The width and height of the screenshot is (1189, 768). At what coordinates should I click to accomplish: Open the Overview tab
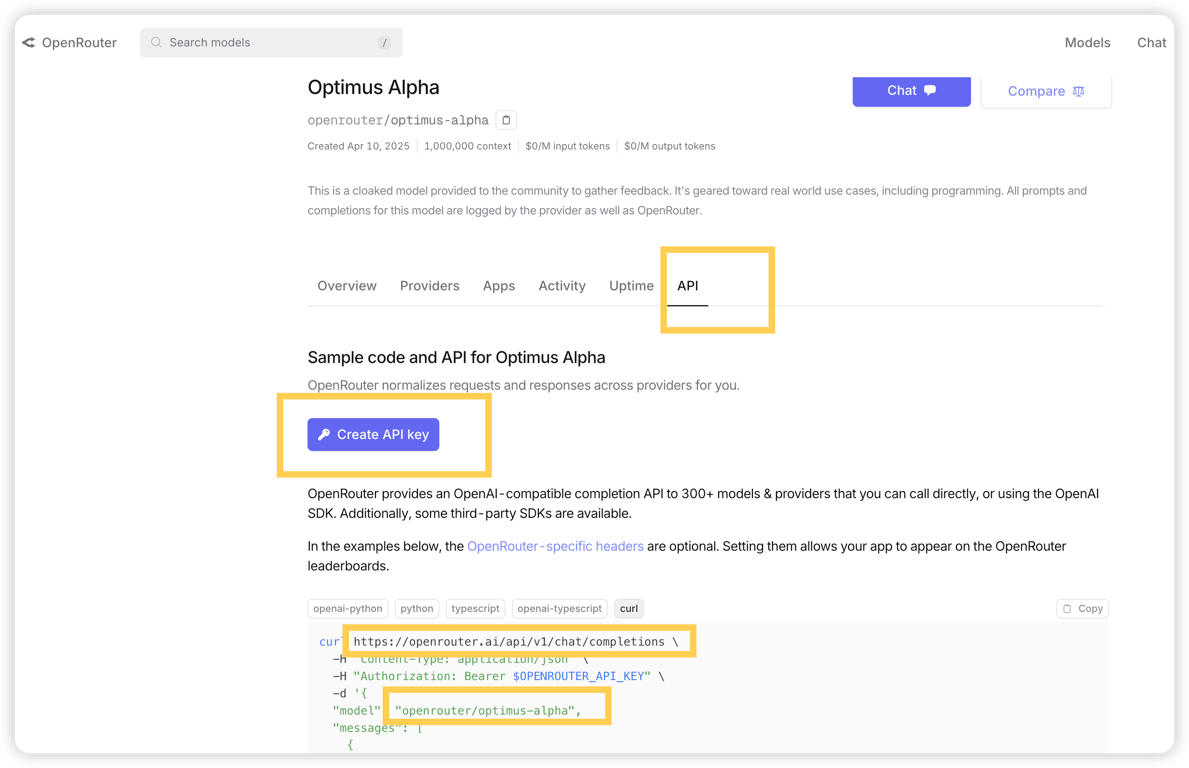347,286
